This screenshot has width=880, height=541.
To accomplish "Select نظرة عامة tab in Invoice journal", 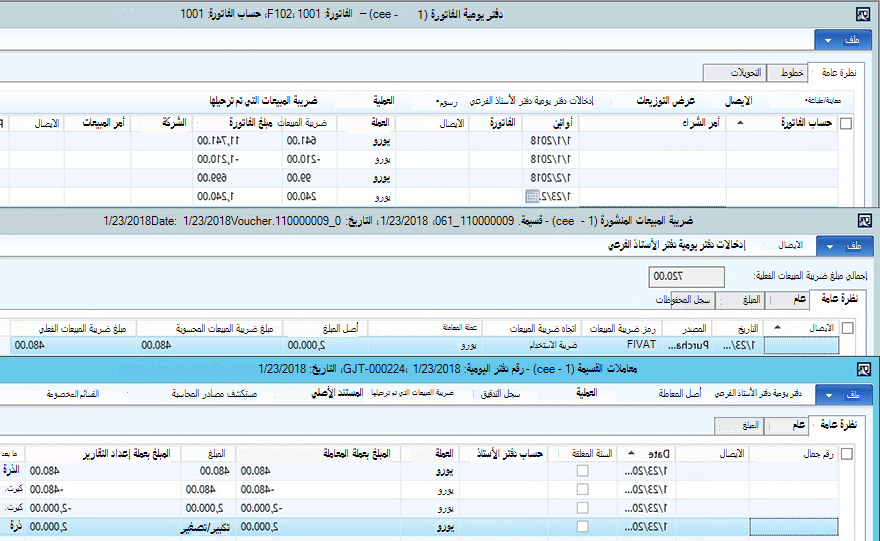I will (838, 72).
